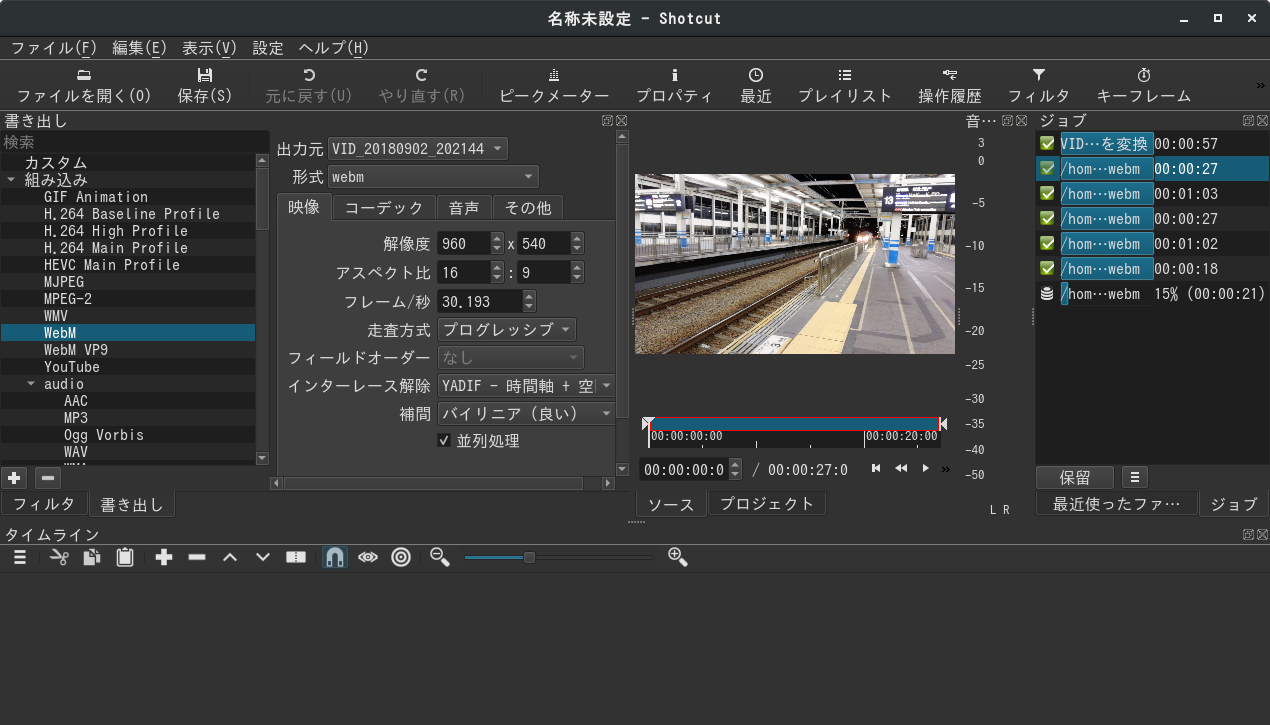
Task: Click the ソース player tab
Action: pyautogui.click(x=671, y=504)
